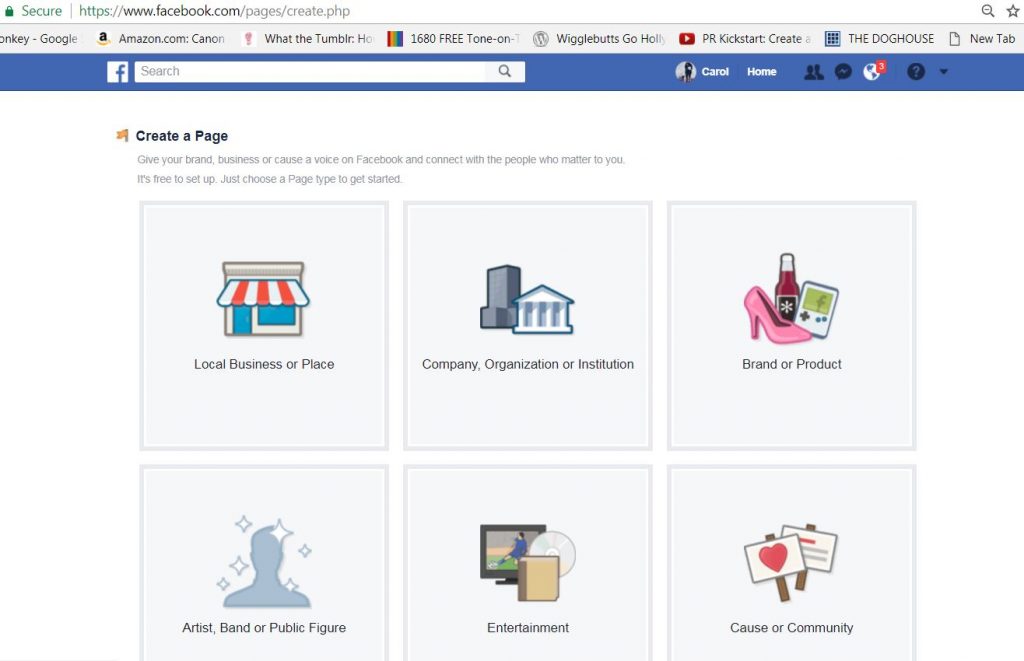
Task: Select Cause or Community label
Action: 792,628
